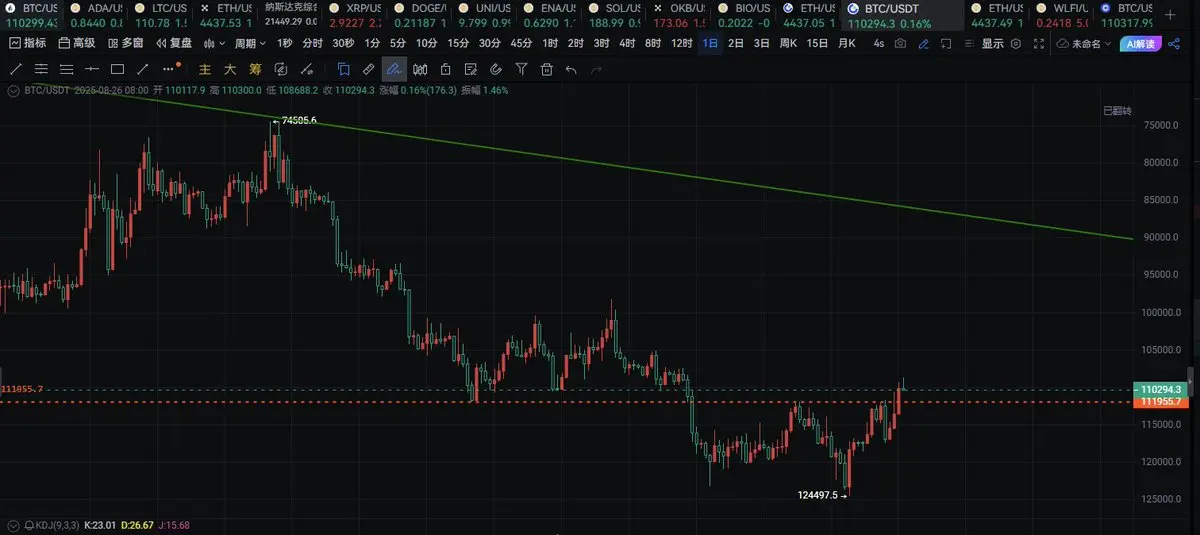Open 高级 advanced panel

pyautogui.click(x=77, y=43)
